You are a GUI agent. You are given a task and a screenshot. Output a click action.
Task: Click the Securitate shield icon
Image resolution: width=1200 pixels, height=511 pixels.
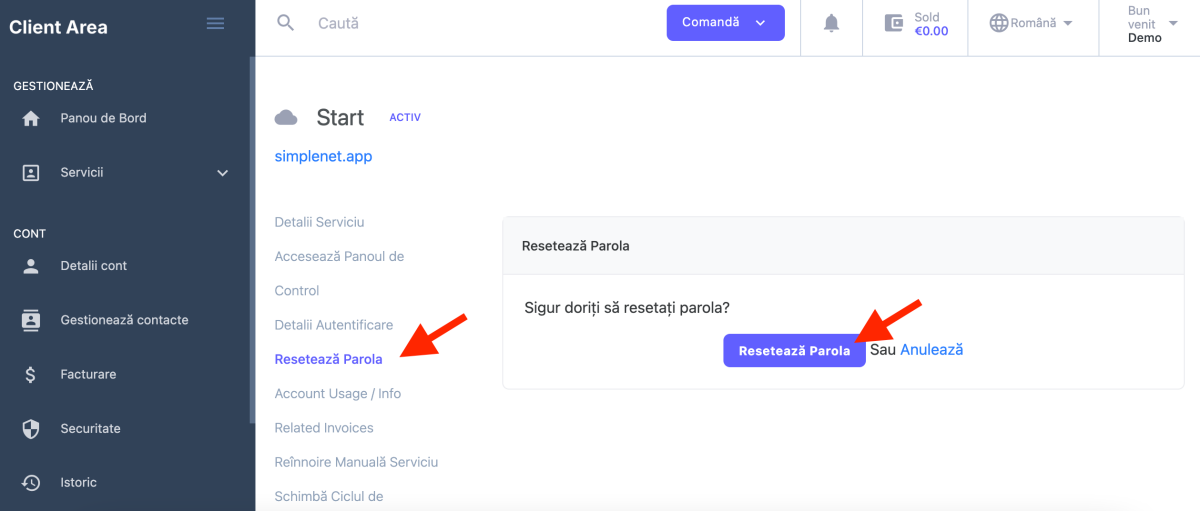pyautogui.click(x=31, y=429)
